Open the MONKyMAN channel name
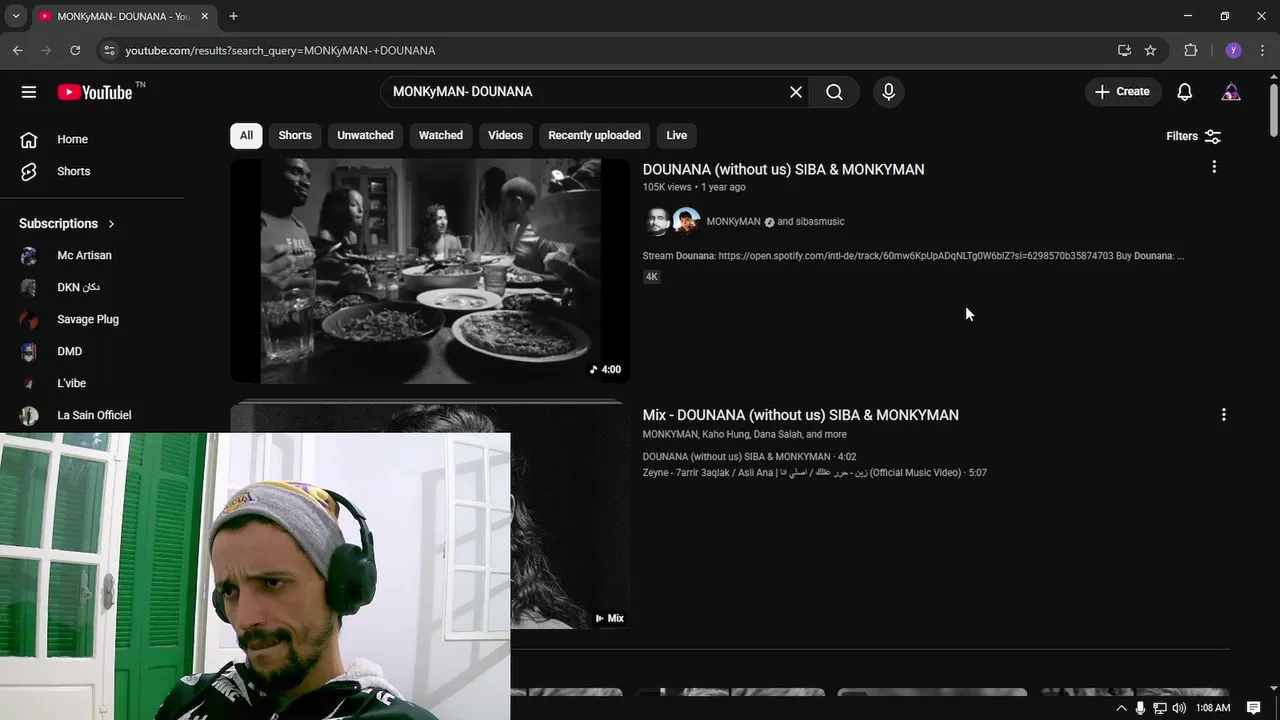The height and width of the screenshot is (720, 1280). click(x=733, y=222)
